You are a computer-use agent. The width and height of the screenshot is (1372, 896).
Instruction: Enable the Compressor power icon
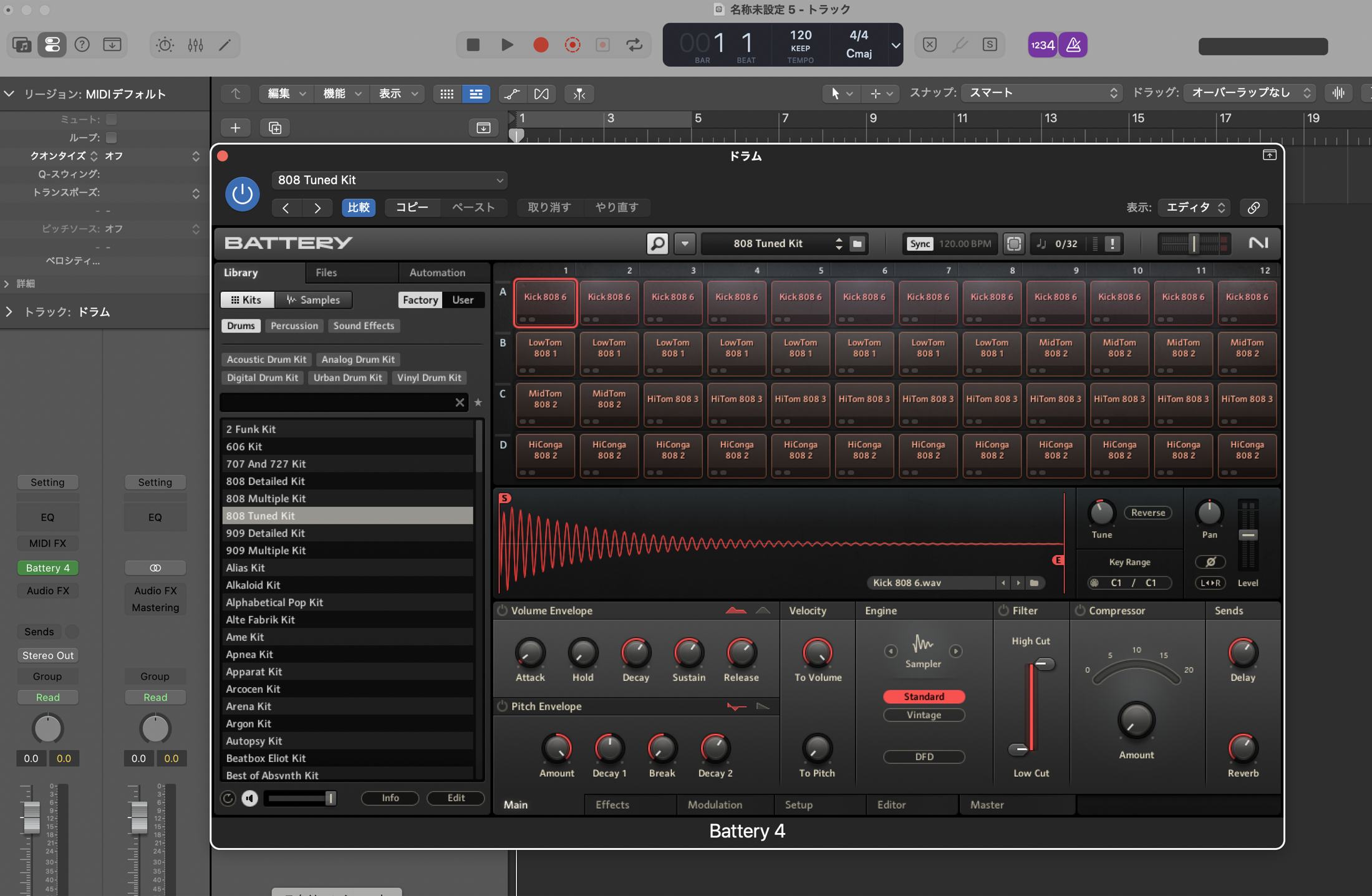pyautogui.click(x=1080, y=610)
